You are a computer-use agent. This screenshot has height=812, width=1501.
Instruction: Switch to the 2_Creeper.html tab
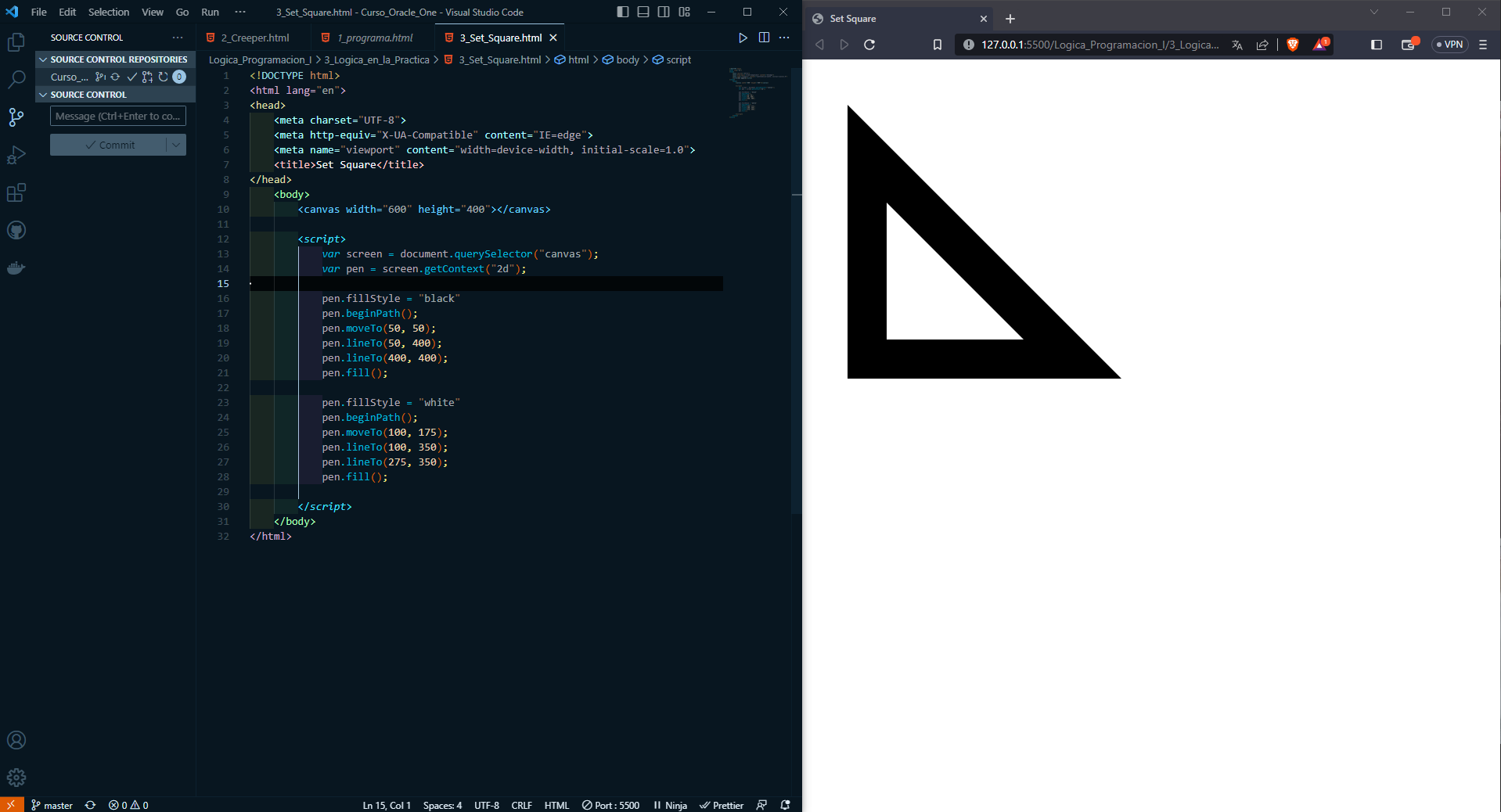click(x=254, y=38)
